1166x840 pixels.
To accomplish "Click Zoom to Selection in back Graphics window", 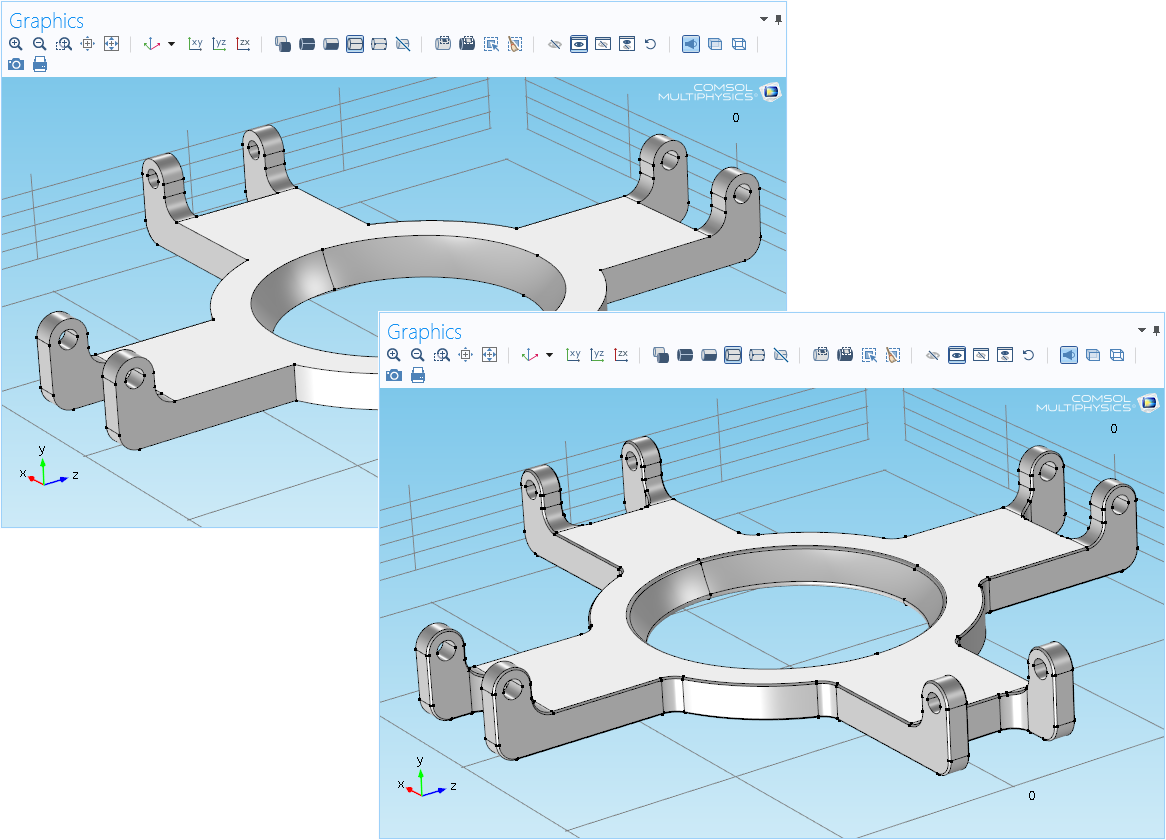I will click(88, 44).
